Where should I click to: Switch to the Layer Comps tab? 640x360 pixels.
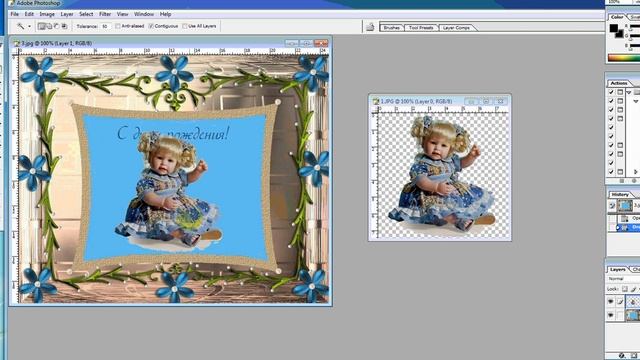click(x=456, y=28)
